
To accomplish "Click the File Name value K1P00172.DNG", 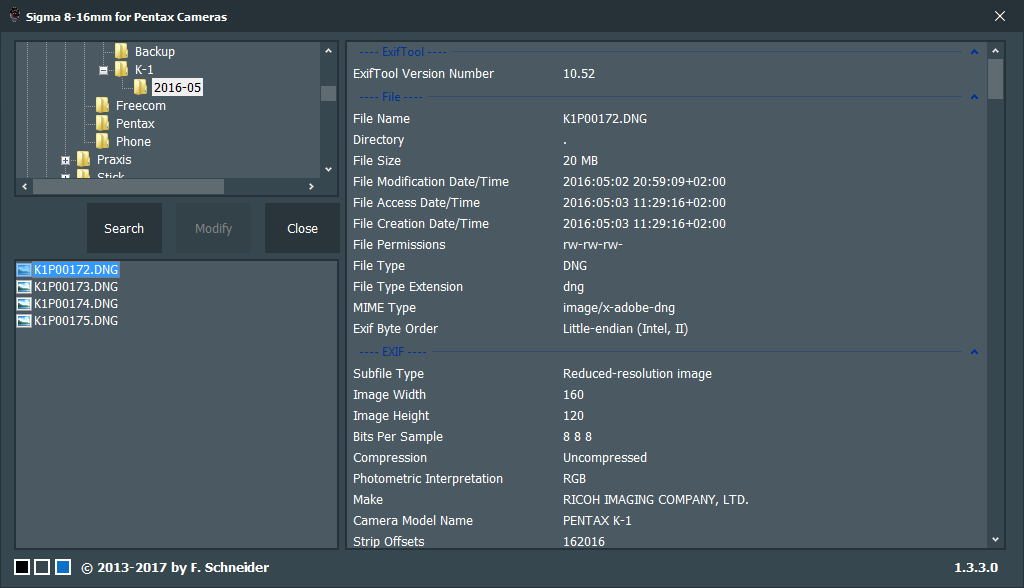I will (605, 119).
